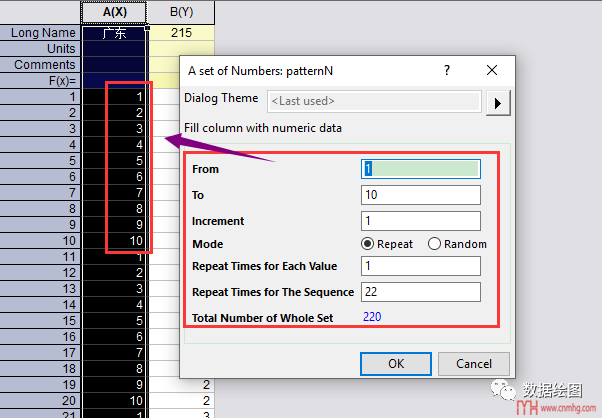
Task: Select row header 10
Action: point(40,241)
